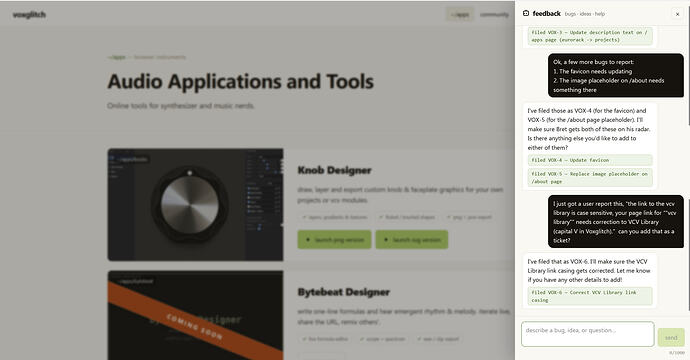The width and height of the screenshot is (690, 360).
Task: Click the Bytebeat Designer heading
Action: [344, 292]
